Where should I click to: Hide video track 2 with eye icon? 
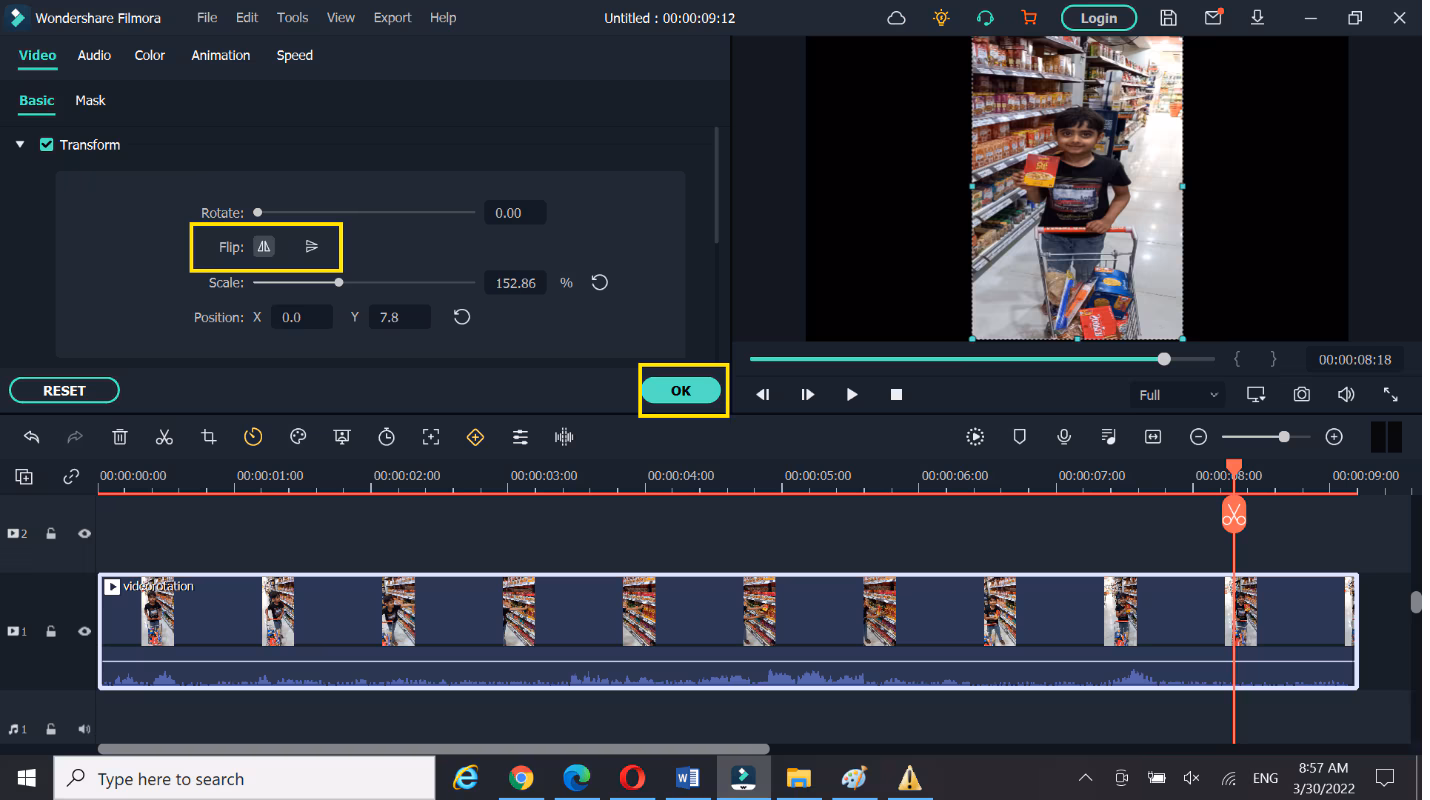84,534
